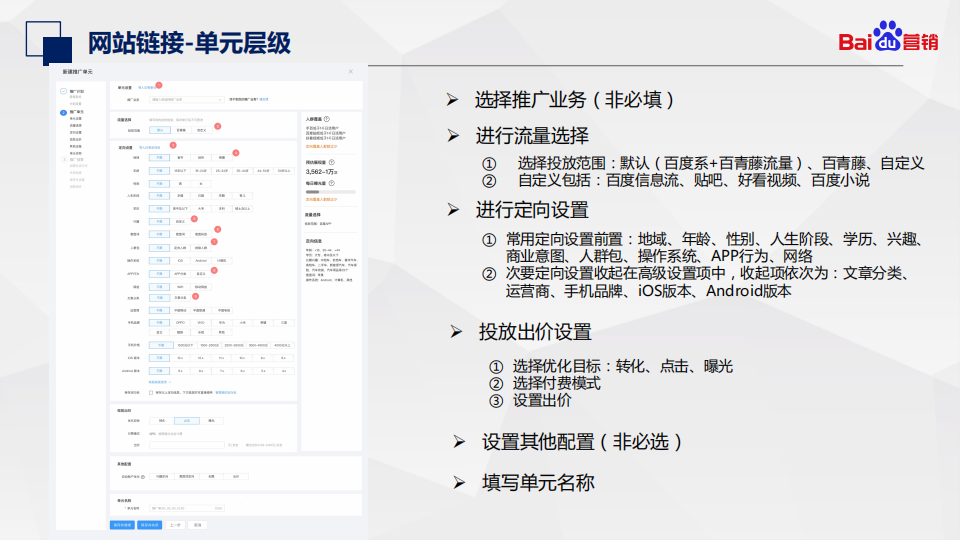Image resolution: width=960 pixels, height=540 pixels.
Task: Click the 取消 button at dialog bottom
Action: coord(198,525)
